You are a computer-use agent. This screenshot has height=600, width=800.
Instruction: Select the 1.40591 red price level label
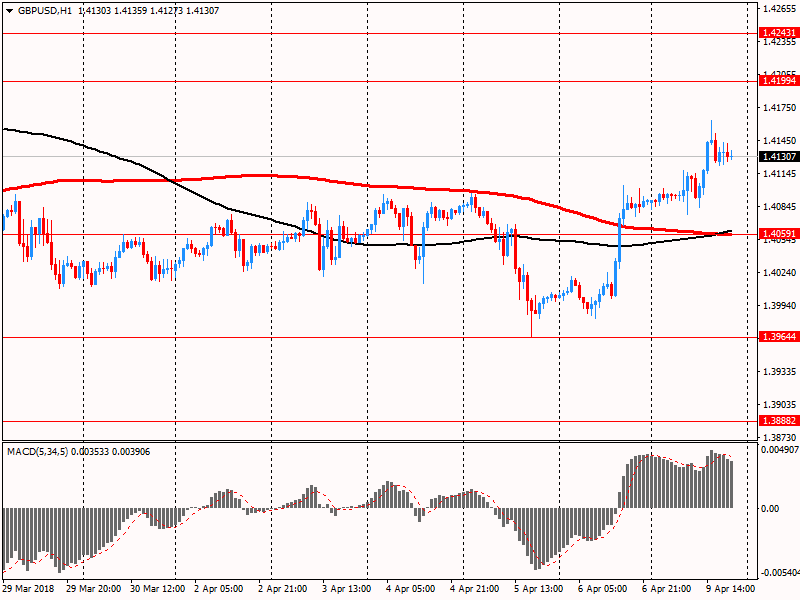point(779,234)
